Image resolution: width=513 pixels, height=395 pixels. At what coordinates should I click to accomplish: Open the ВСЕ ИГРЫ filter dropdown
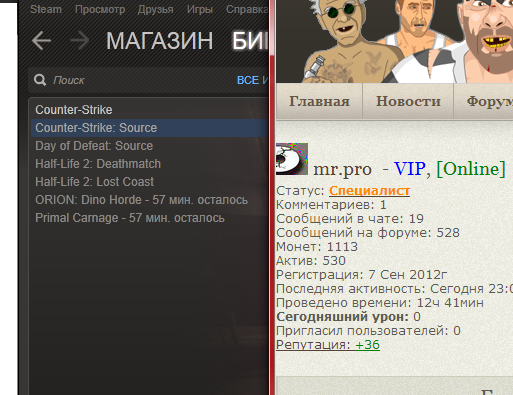[x=253, y=80]
